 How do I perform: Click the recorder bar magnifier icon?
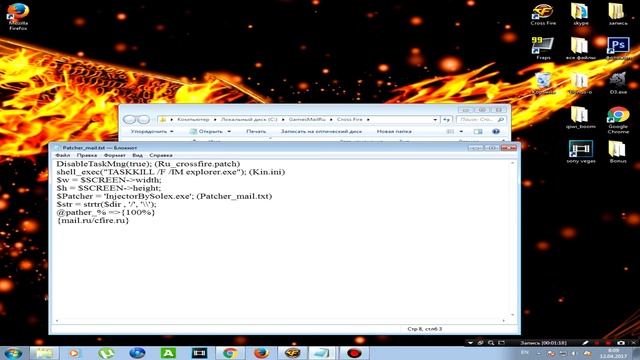pos(491,343)
